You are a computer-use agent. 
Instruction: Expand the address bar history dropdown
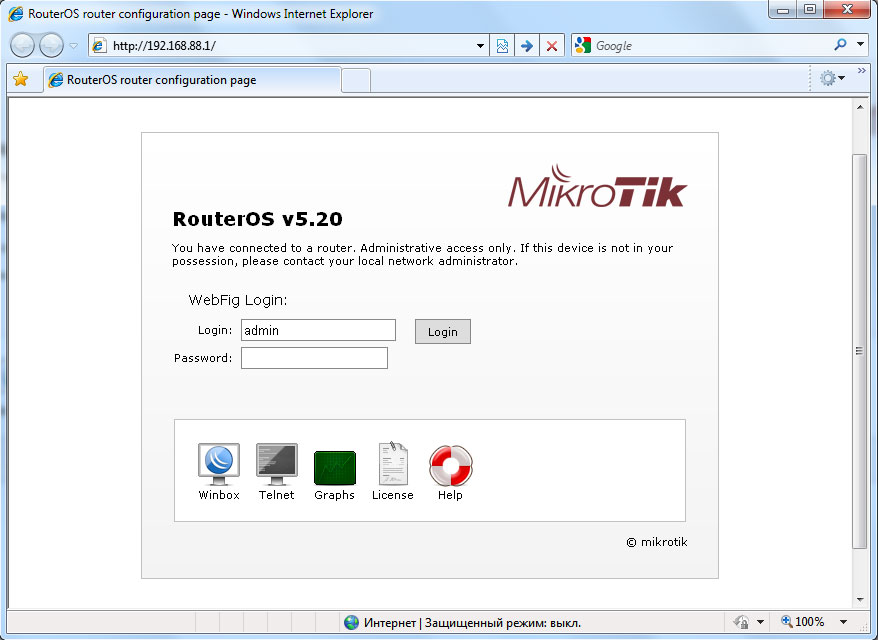(x=478, y=45)
